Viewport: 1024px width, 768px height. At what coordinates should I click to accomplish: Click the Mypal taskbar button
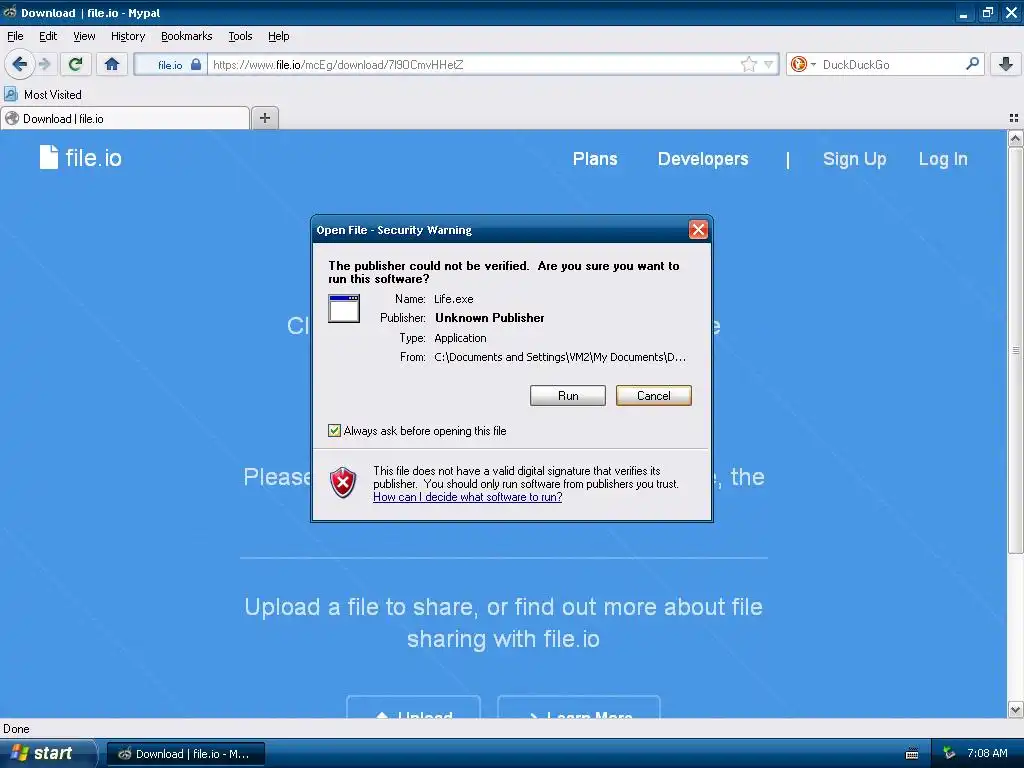pyautogui.click(x=185, y=754)
